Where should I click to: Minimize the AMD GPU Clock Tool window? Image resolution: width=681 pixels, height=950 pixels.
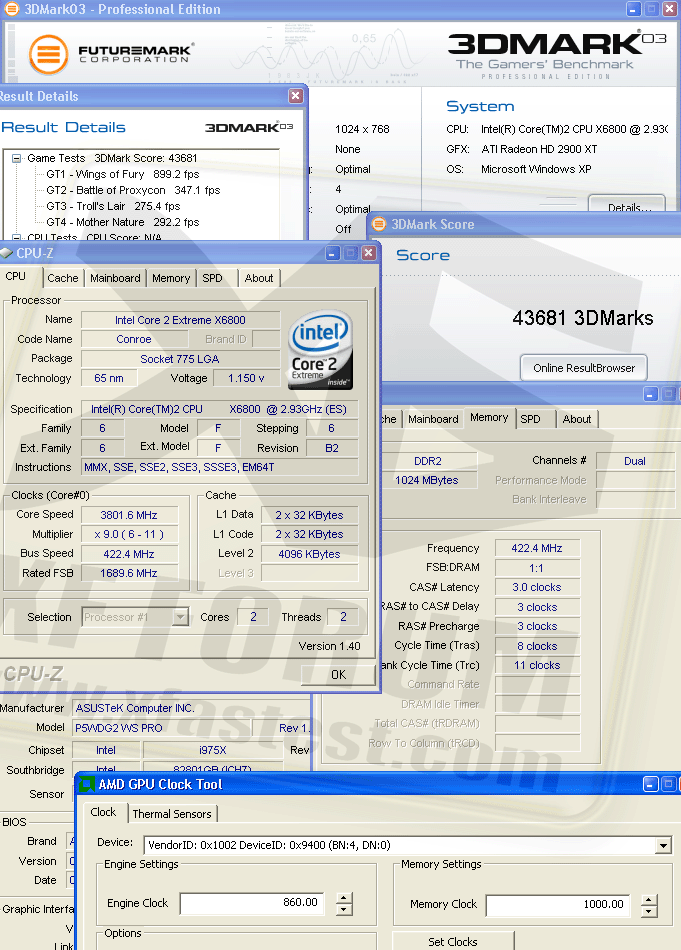(651, 784)
